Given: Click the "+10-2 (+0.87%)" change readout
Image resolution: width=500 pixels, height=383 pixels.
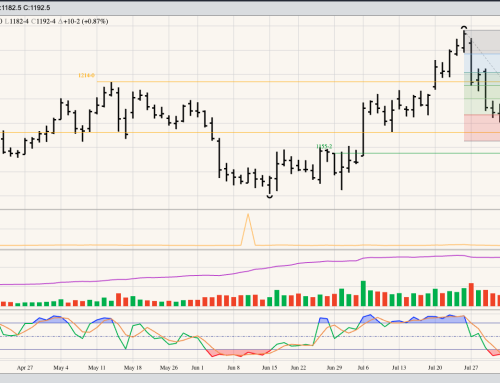Looking at the screenshot, I should (x=83, y=21).
